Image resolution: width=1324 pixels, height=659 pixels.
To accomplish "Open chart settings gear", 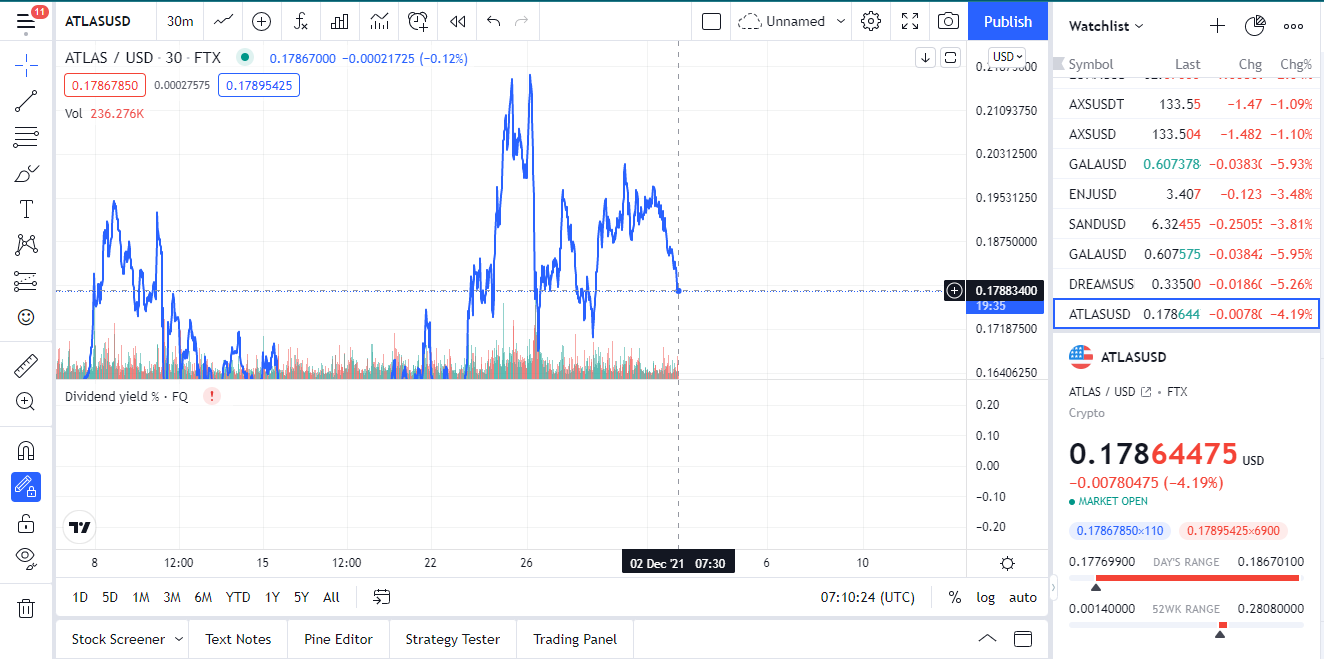I will (x=871, y=21).
